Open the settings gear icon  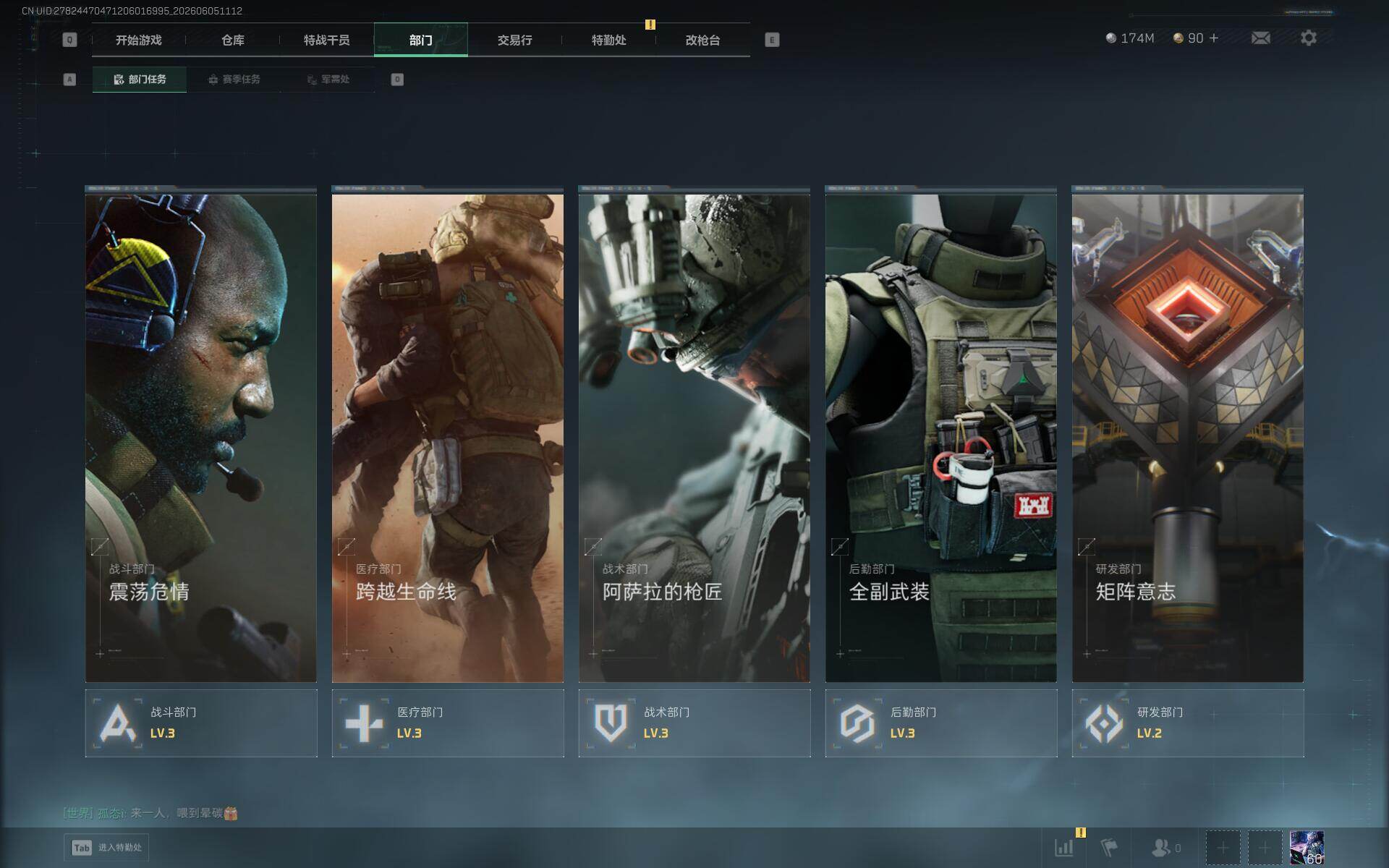coord(1309,38)
